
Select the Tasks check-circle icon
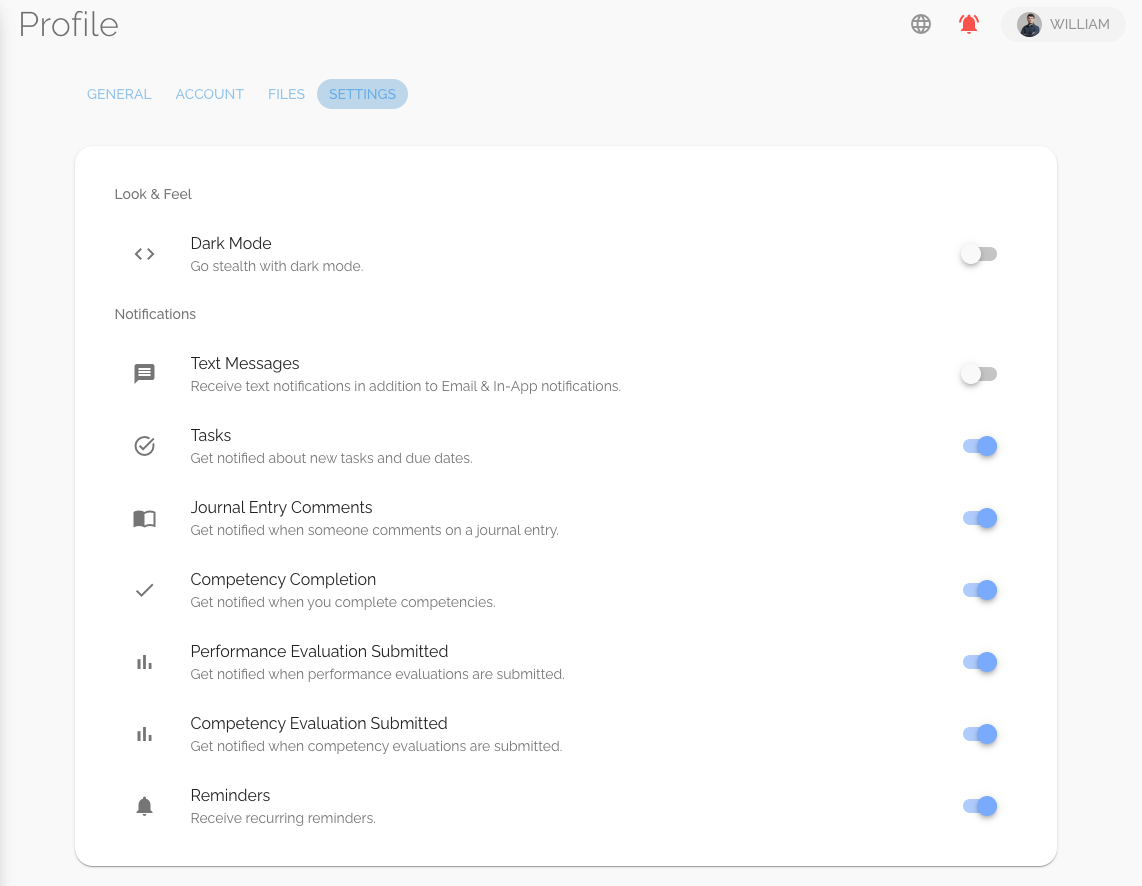[144, 446]
